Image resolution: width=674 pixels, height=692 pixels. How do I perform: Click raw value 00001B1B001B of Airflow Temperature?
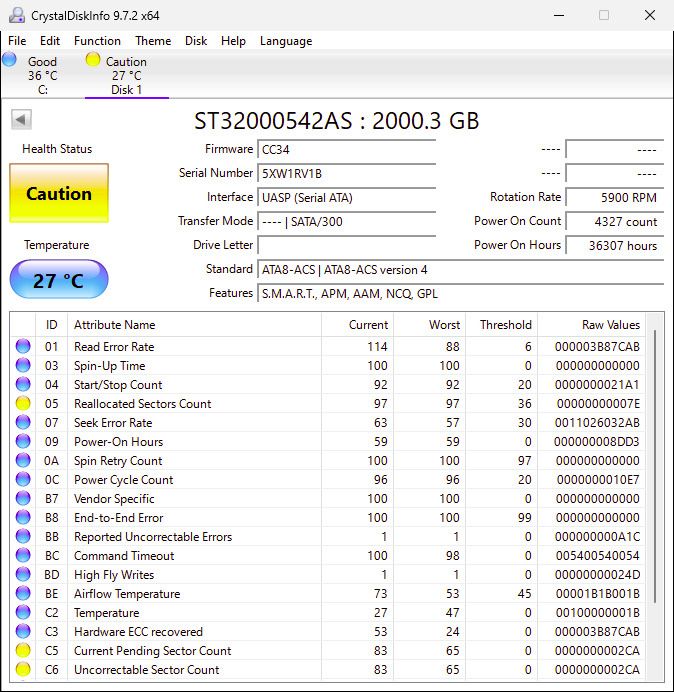pyautogui.click(x=597, y=594)
